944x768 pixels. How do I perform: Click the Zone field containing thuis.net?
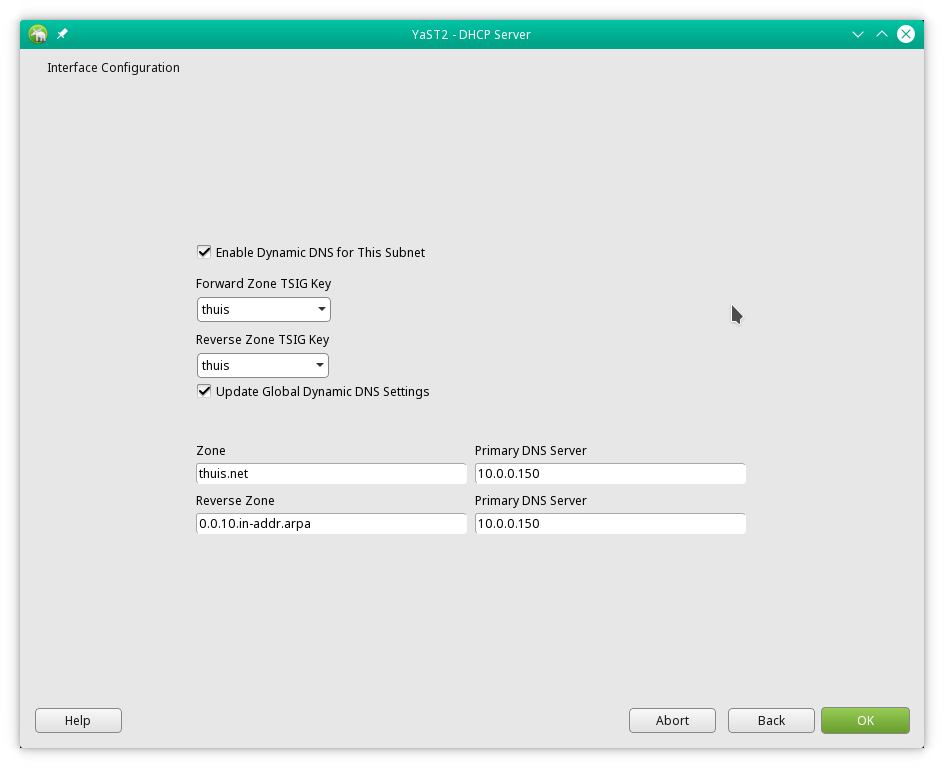pos(331,474)
